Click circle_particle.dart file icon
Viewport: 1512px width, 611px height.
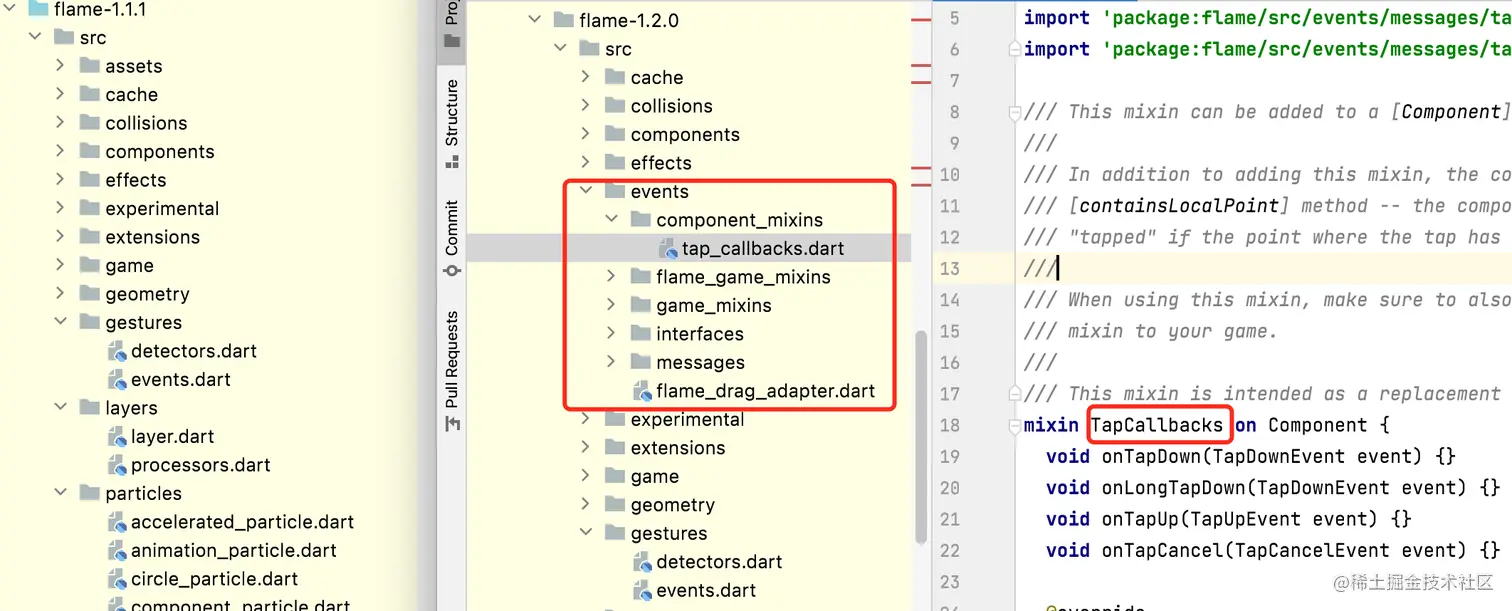pos(117,579)
